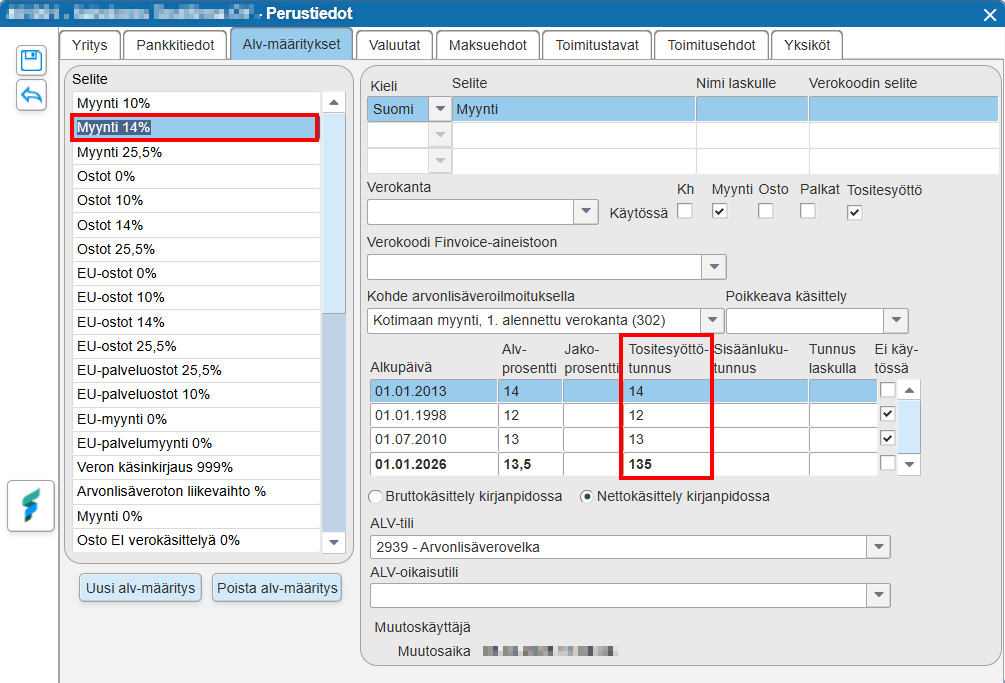Uncheck Ei käytössä for row 01.07.2010
Viewport: 1005px width, 683px height.
point(887,438)
